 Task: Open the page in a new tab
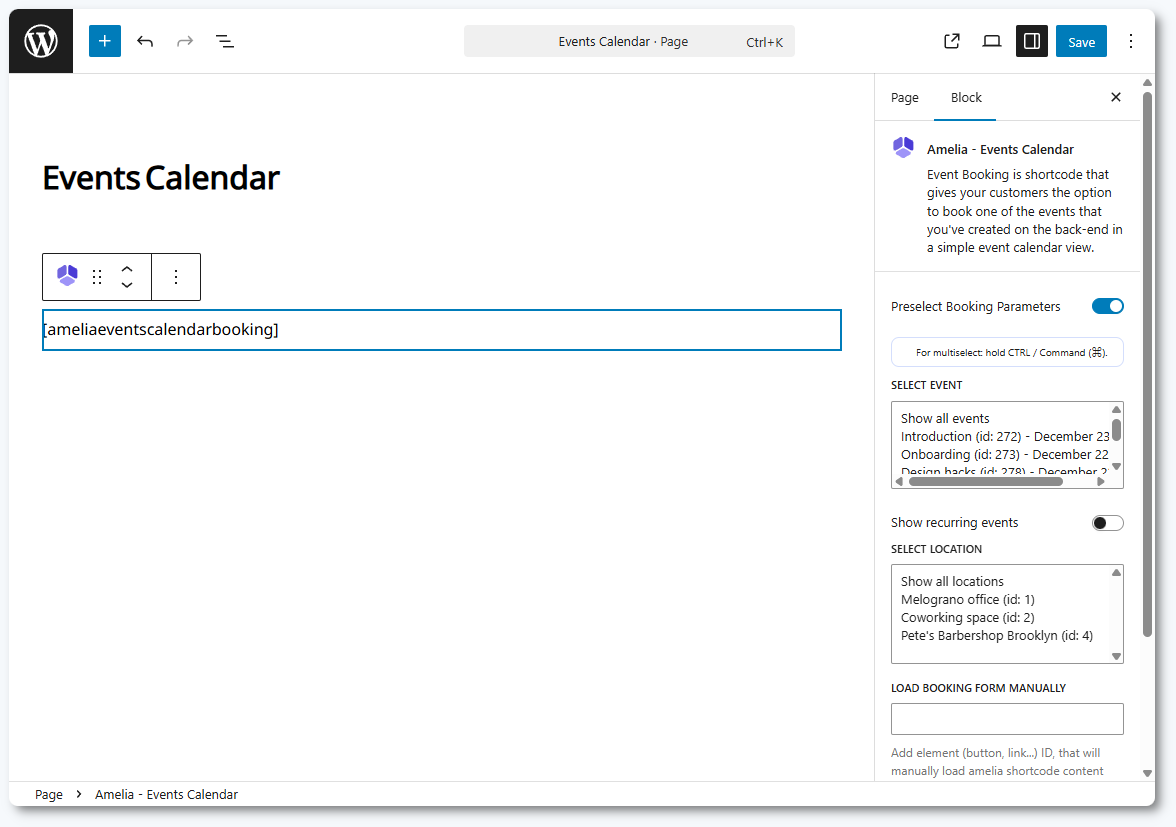click(x=952, y=41)
